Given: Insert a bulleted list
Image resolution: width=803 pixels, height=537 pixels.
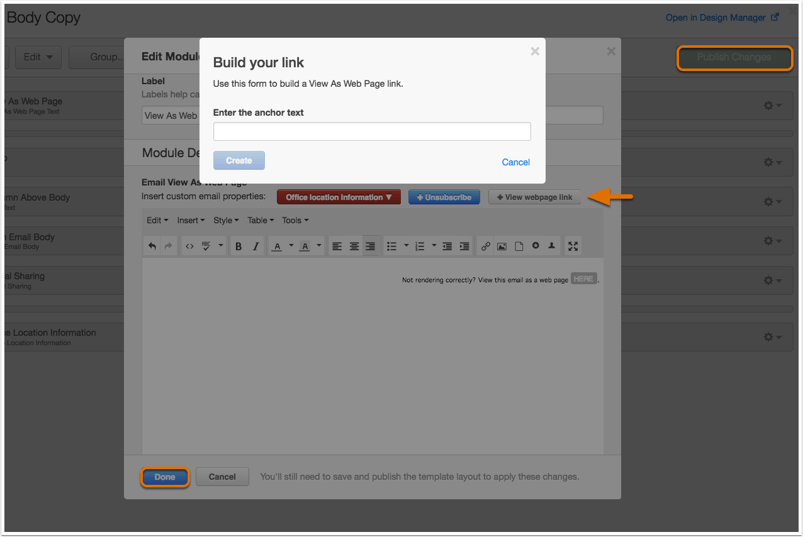Looking at the screenshot, I should [x=392, y=246].
